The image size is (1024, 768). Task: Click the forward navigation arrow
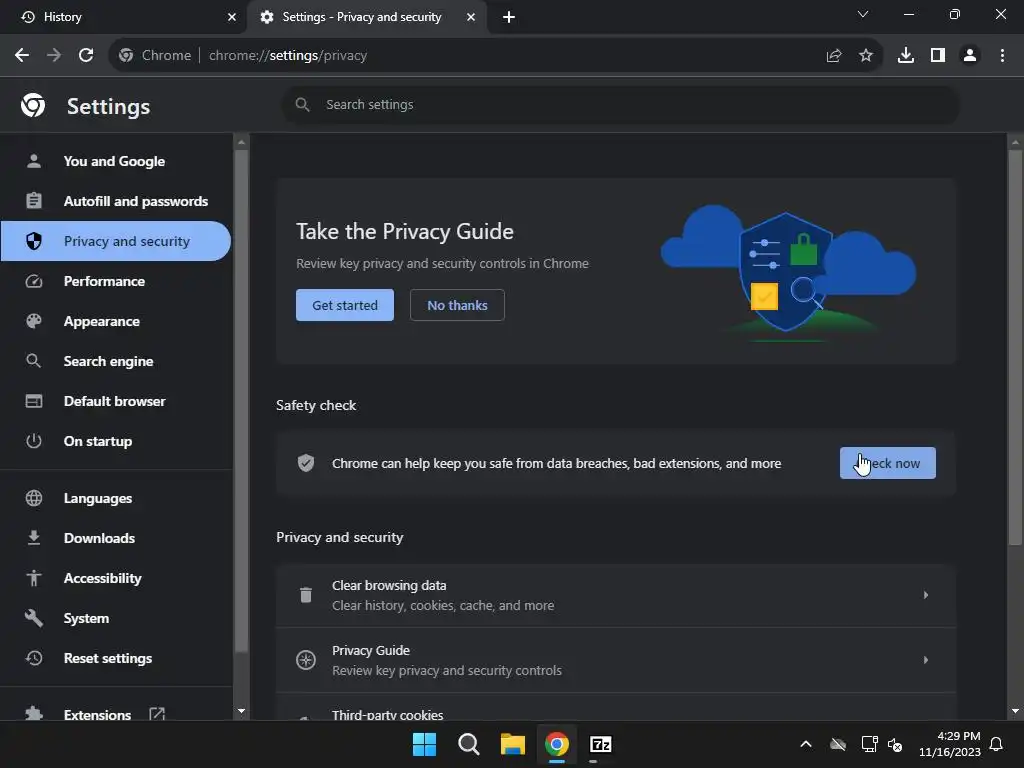(x=54, y=56)
